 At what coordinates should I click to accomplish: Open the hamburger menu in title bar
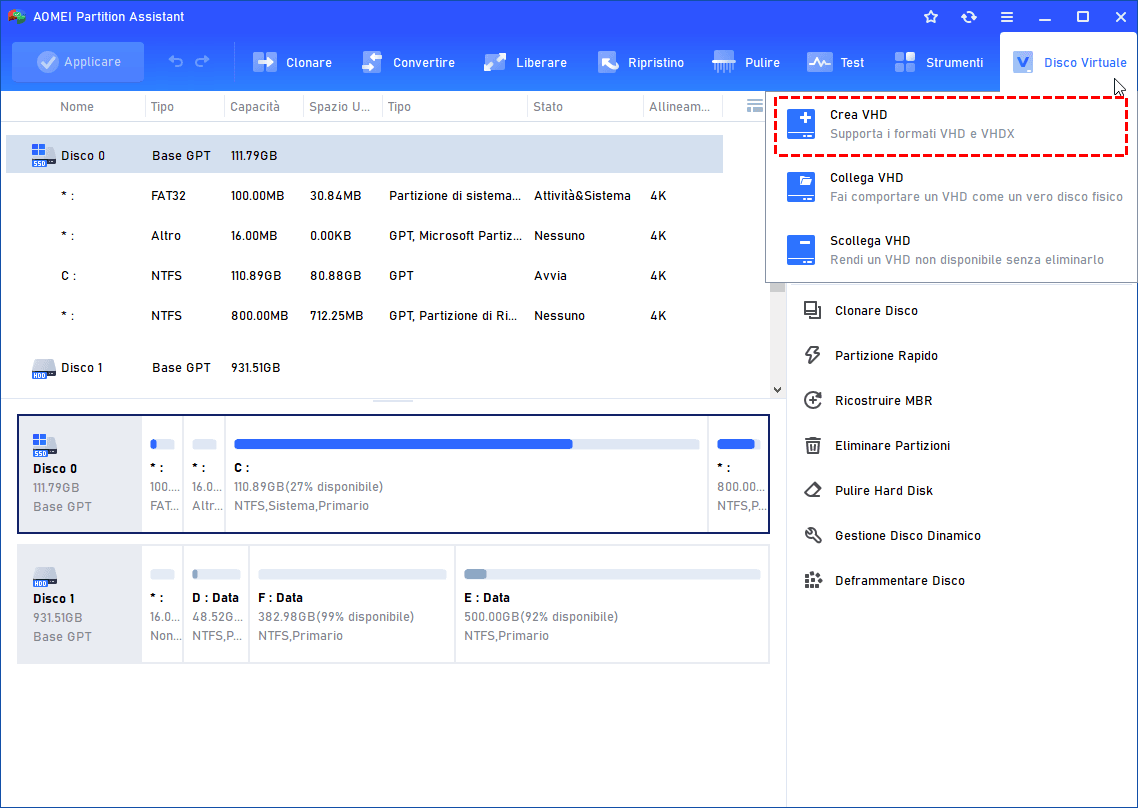point(1007,17)
